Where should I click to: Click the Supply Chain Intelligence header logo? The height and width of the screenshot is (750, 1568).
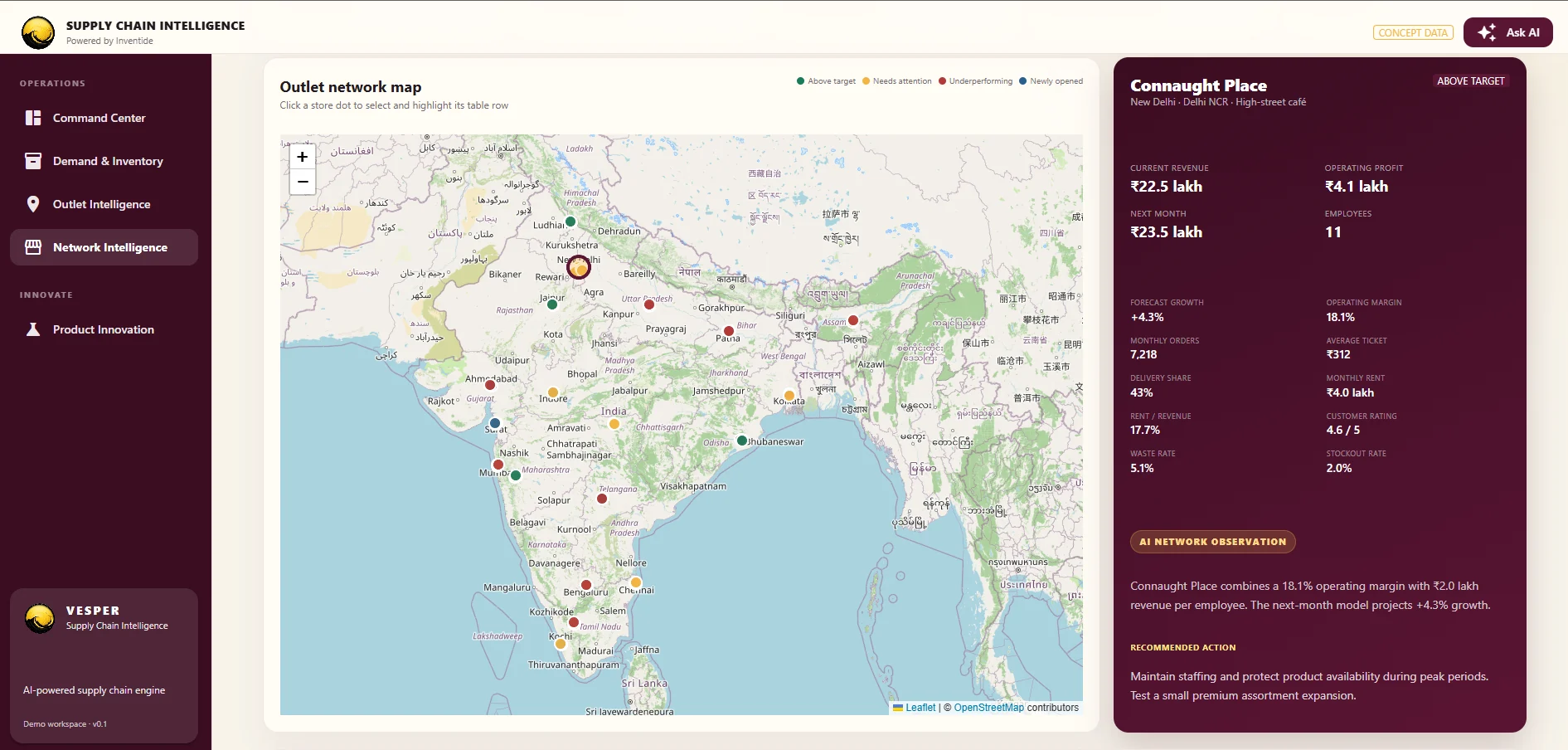(x=38, y=33)
